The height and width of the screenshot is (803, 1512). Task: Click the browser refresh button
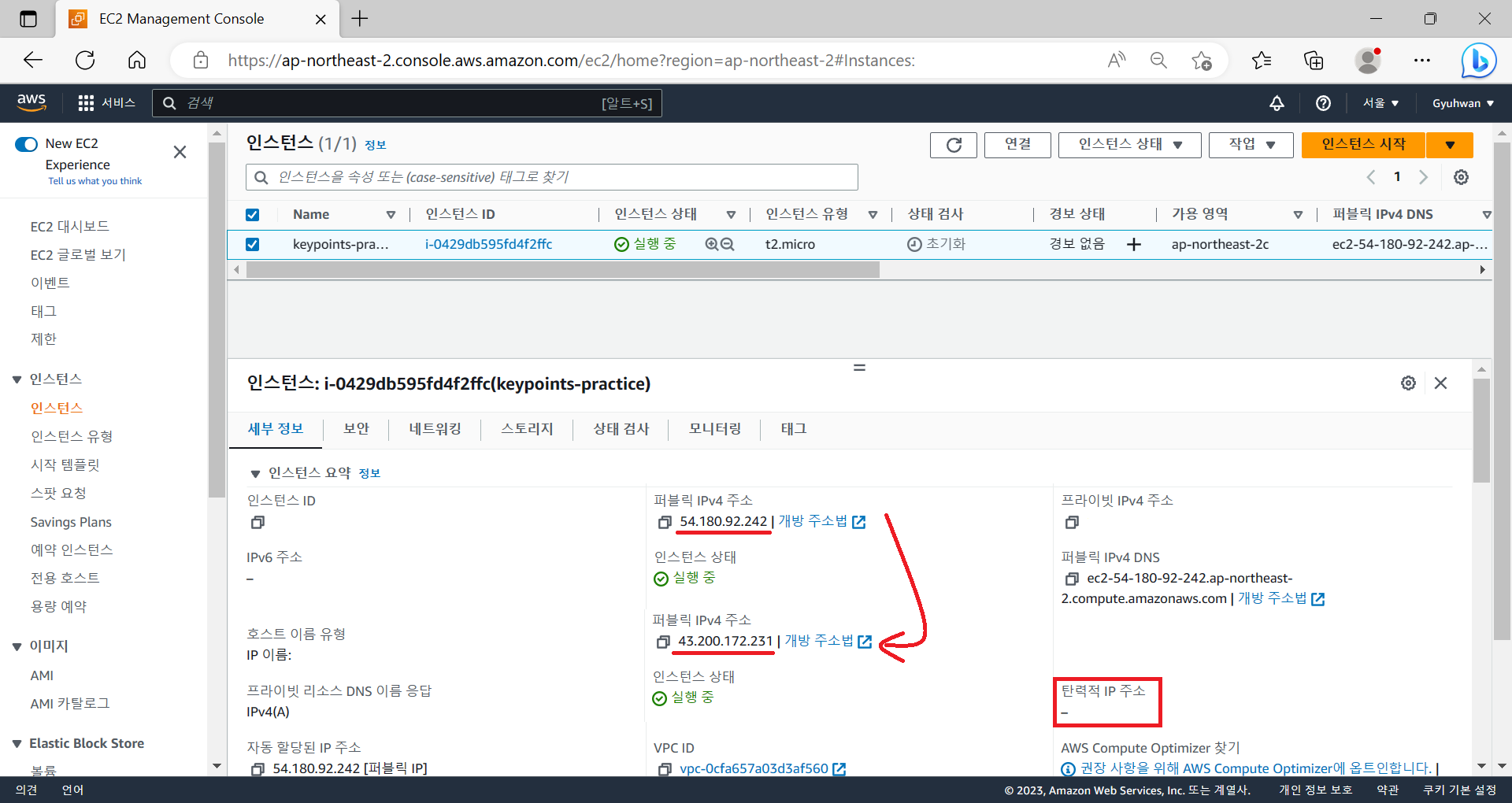(85, 60)
